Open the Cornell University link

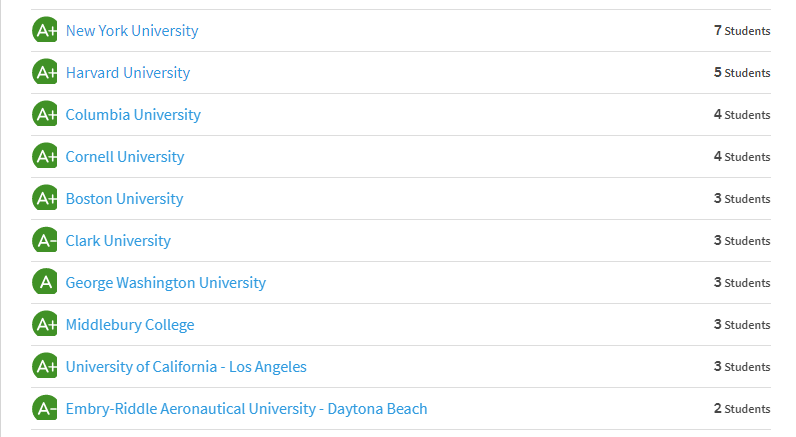[x=125, y=157]
